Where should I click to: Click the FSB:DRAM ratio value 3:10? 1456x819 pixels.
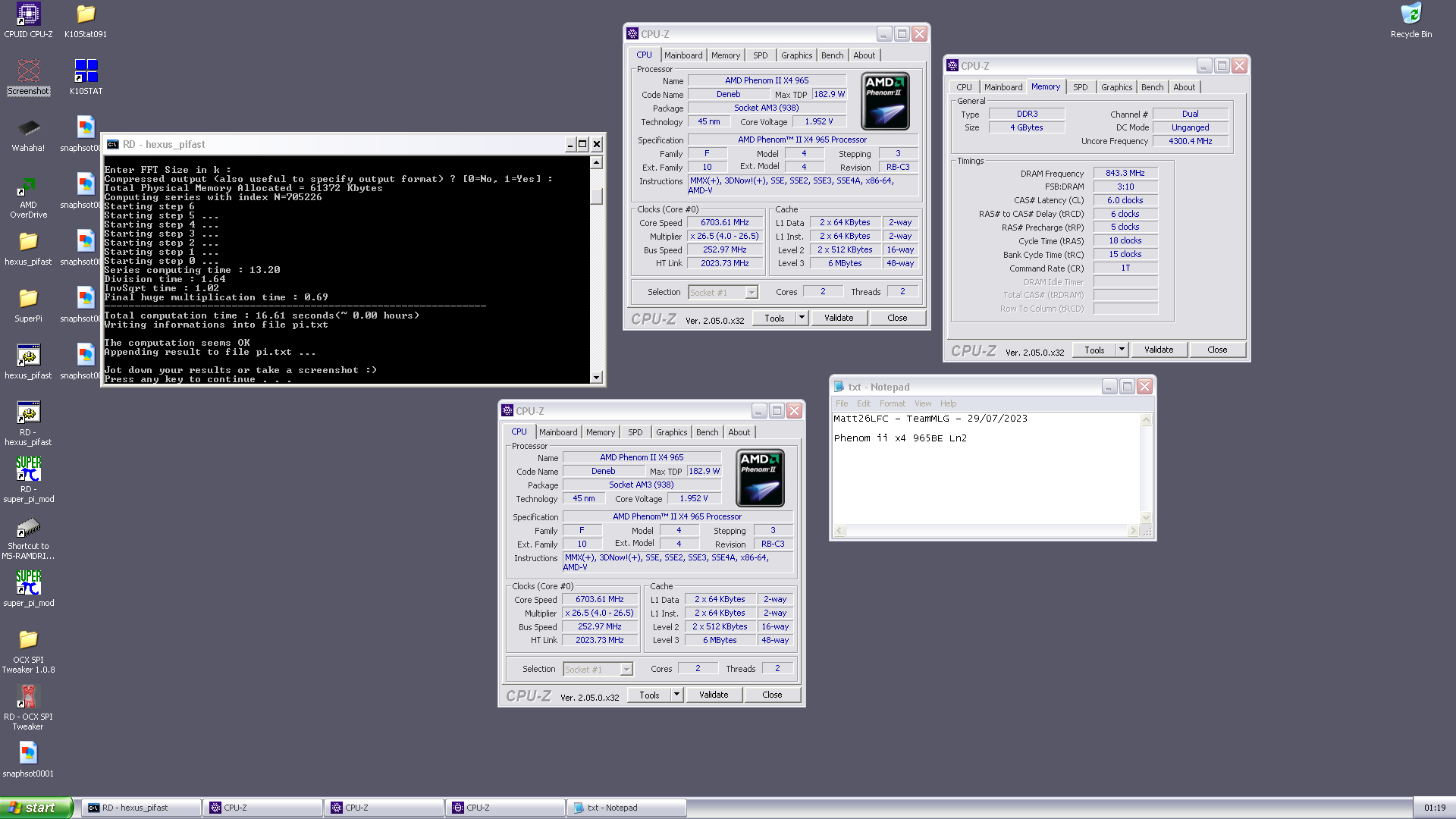point(1125,187)
